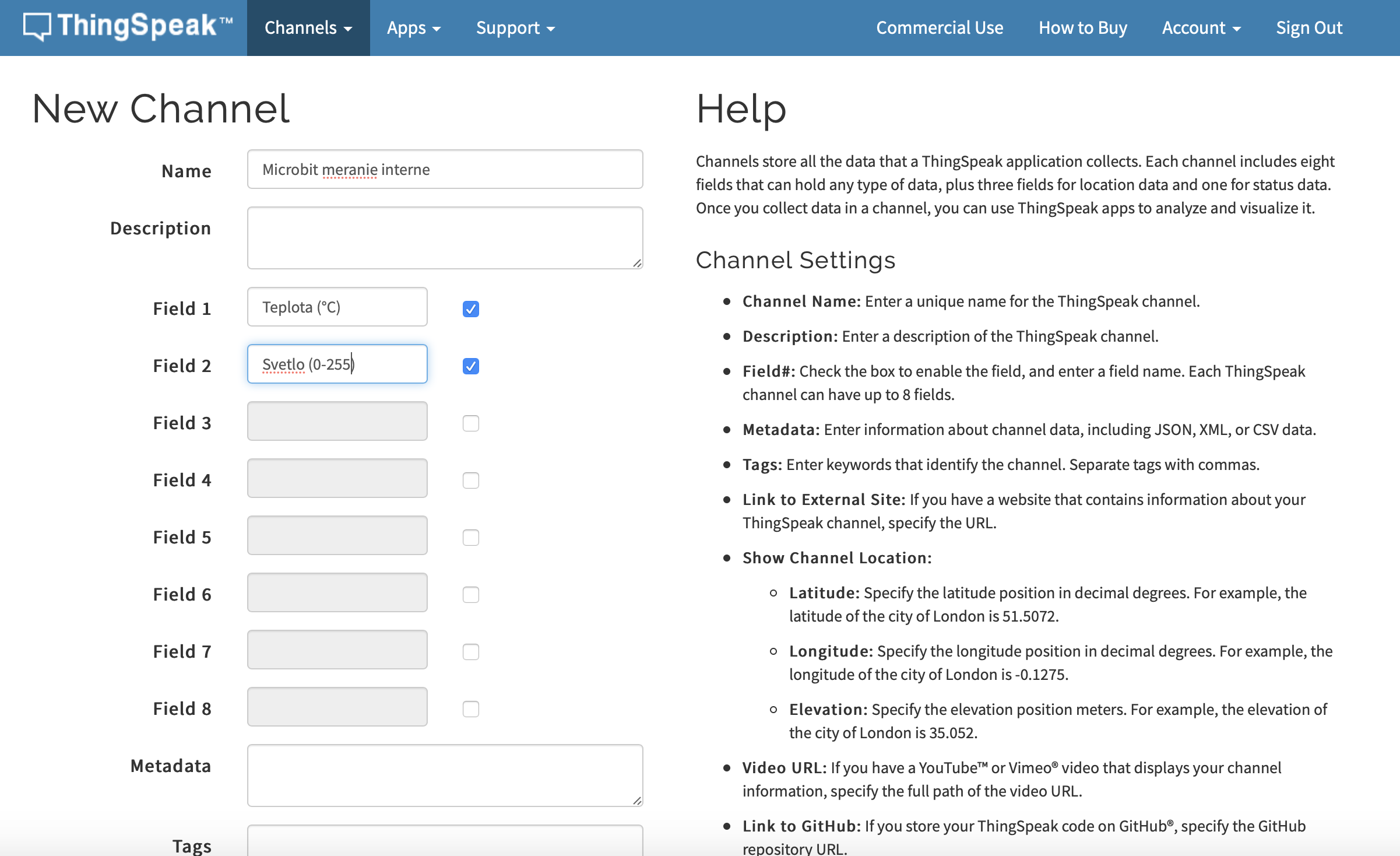Open the How to Buy page

(1082, 28)
